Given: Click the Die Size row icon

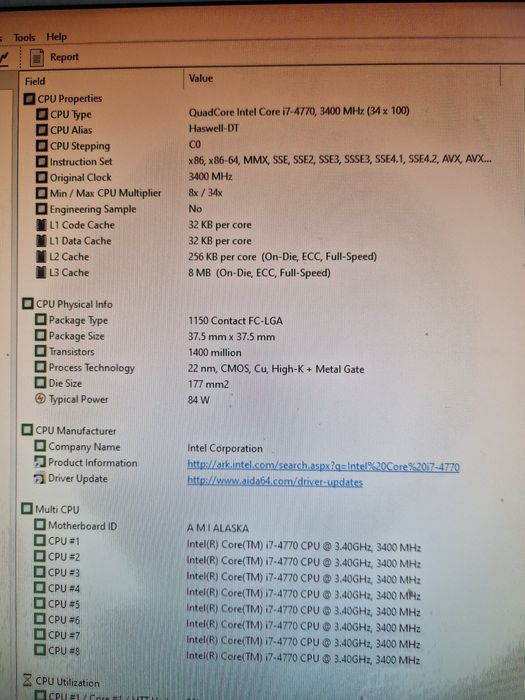Looking at the screenshot, I should [x=40, y=383].
